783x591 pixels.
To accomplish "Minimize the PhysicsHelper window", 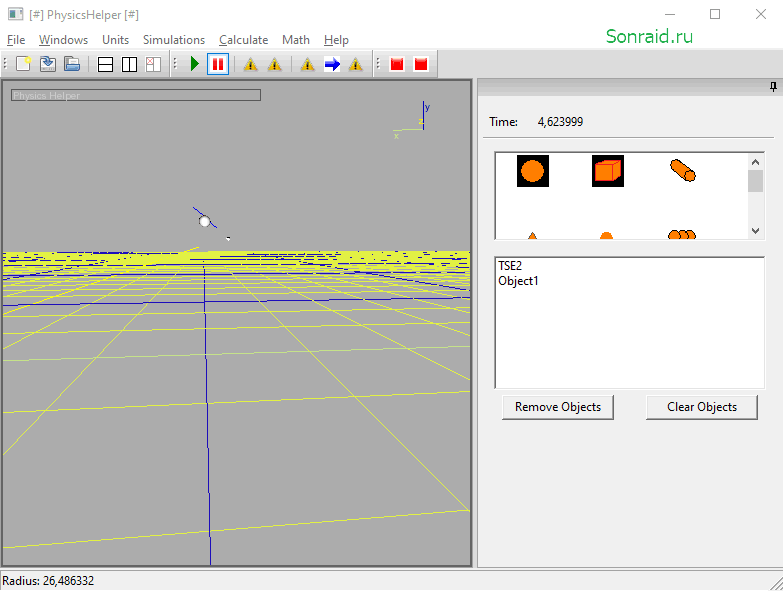I will click(x=670, y=14).
